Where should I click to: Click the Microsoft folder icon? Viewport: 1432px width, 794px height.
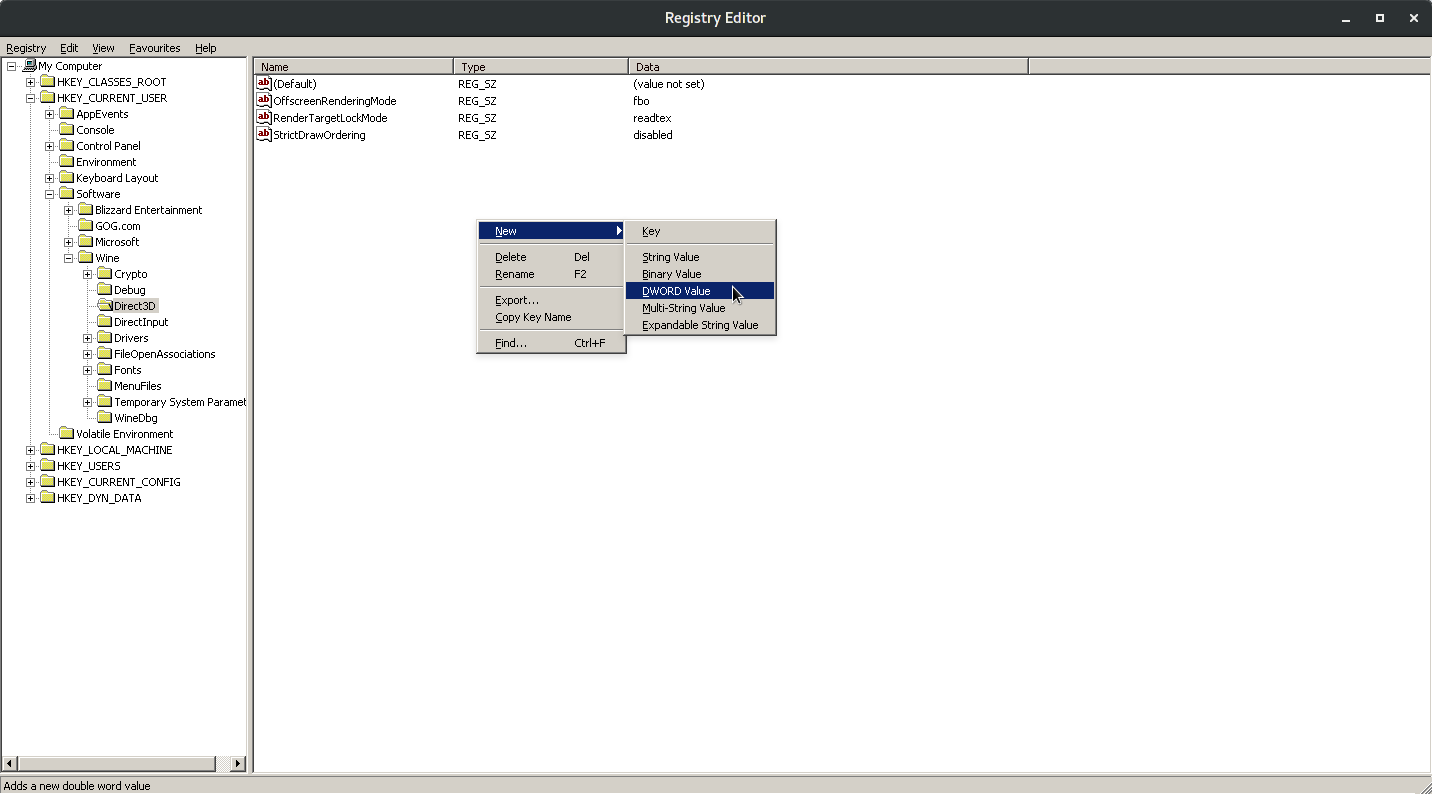point(85,242)
